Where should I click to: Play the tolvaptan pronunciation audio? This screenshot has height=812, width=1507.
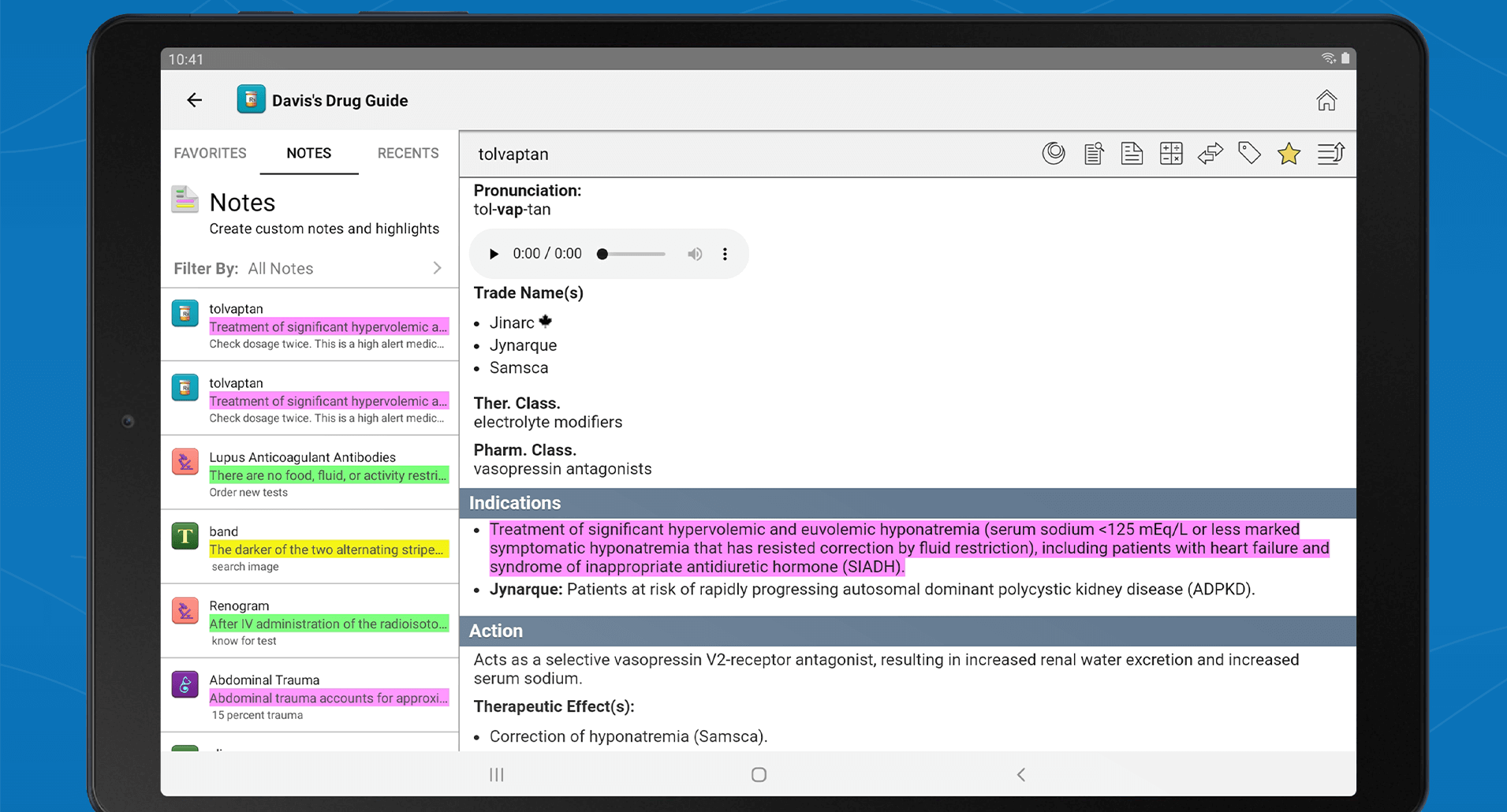[x=494, y=254]
